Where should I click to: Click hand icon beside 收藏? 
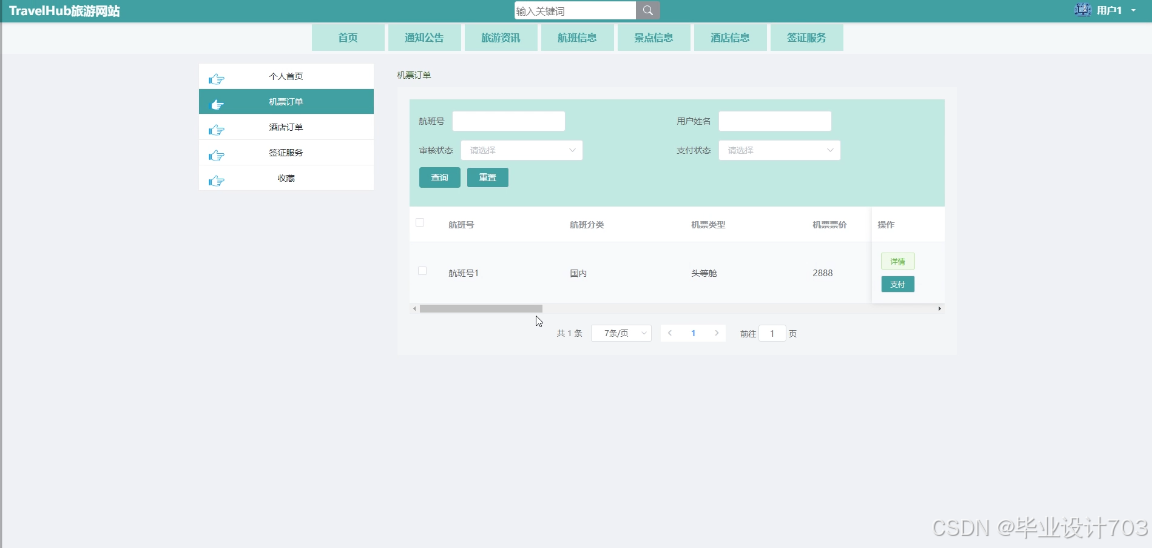(216, 181)
